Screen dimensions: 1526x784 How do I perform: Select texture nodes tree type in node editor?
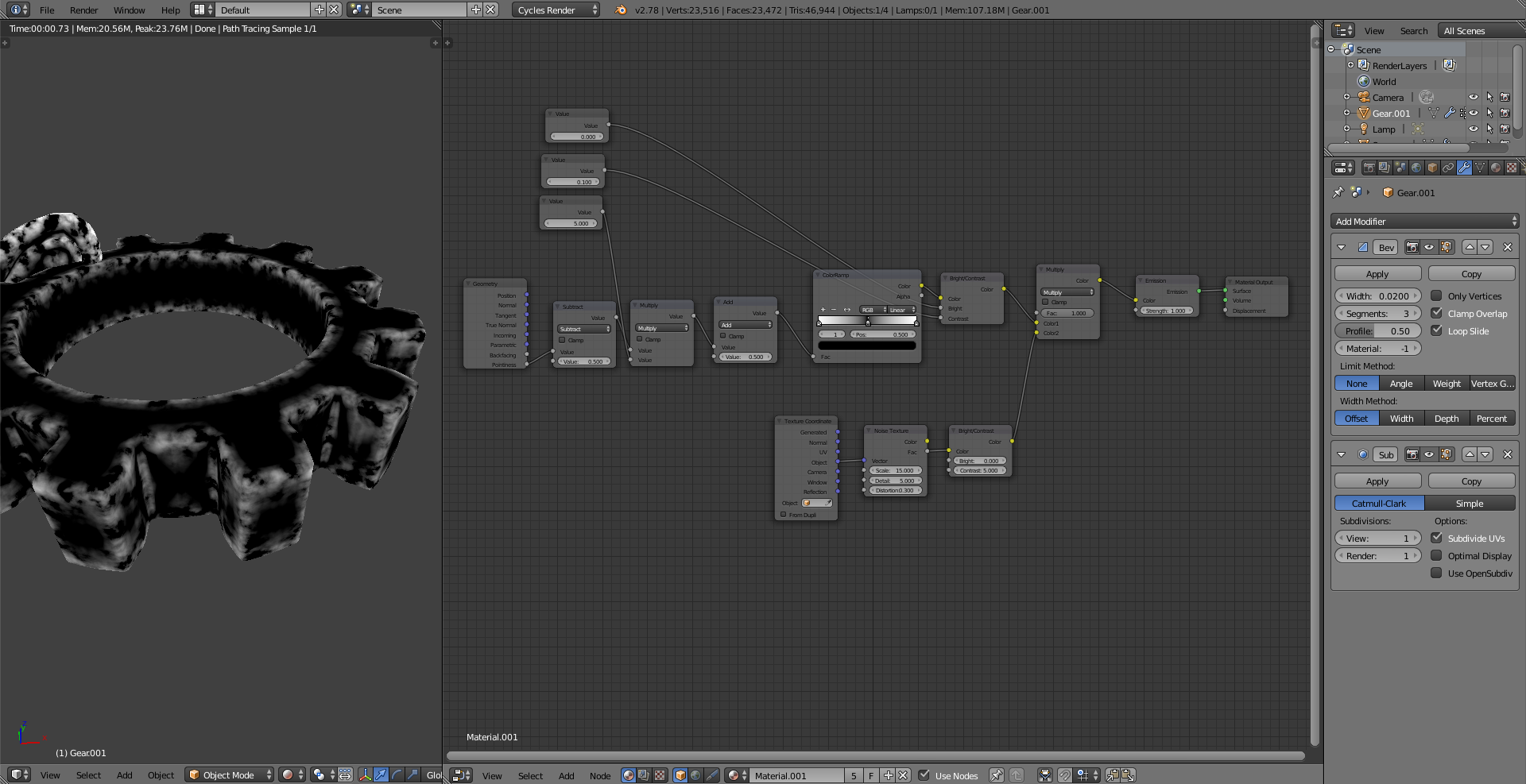pos(660,775)
